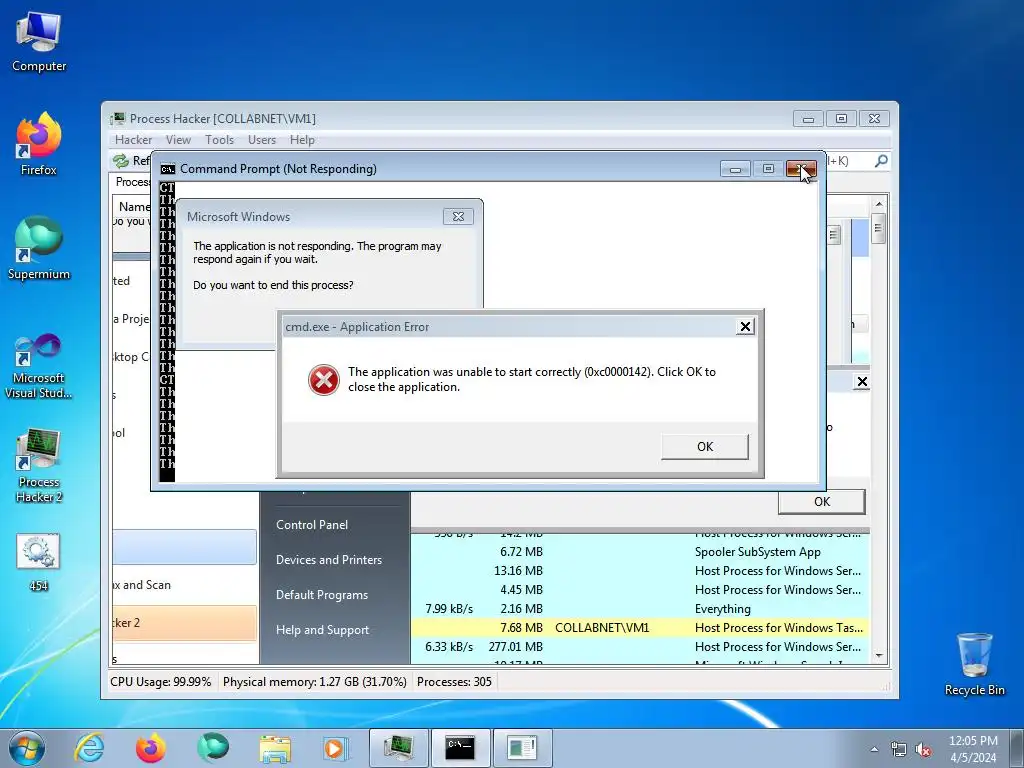Click OK in the cmd.exe Application Error dialog
1024x768 pixels.
705,447
